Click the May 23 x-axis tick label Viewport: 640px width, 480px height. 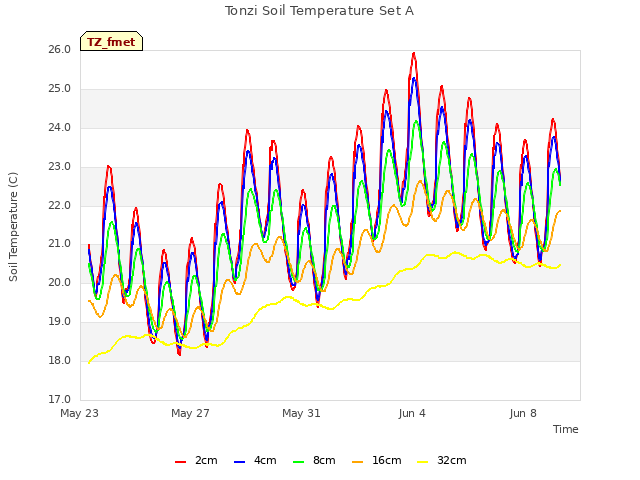(80, 413)
